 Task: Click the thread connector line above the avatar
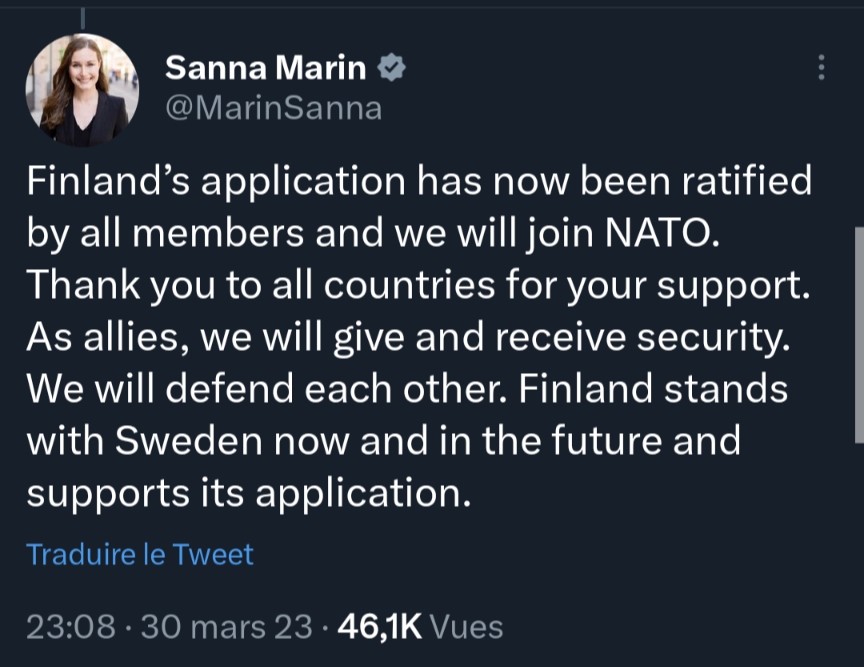pyautogui.click(x=82, y=17)
